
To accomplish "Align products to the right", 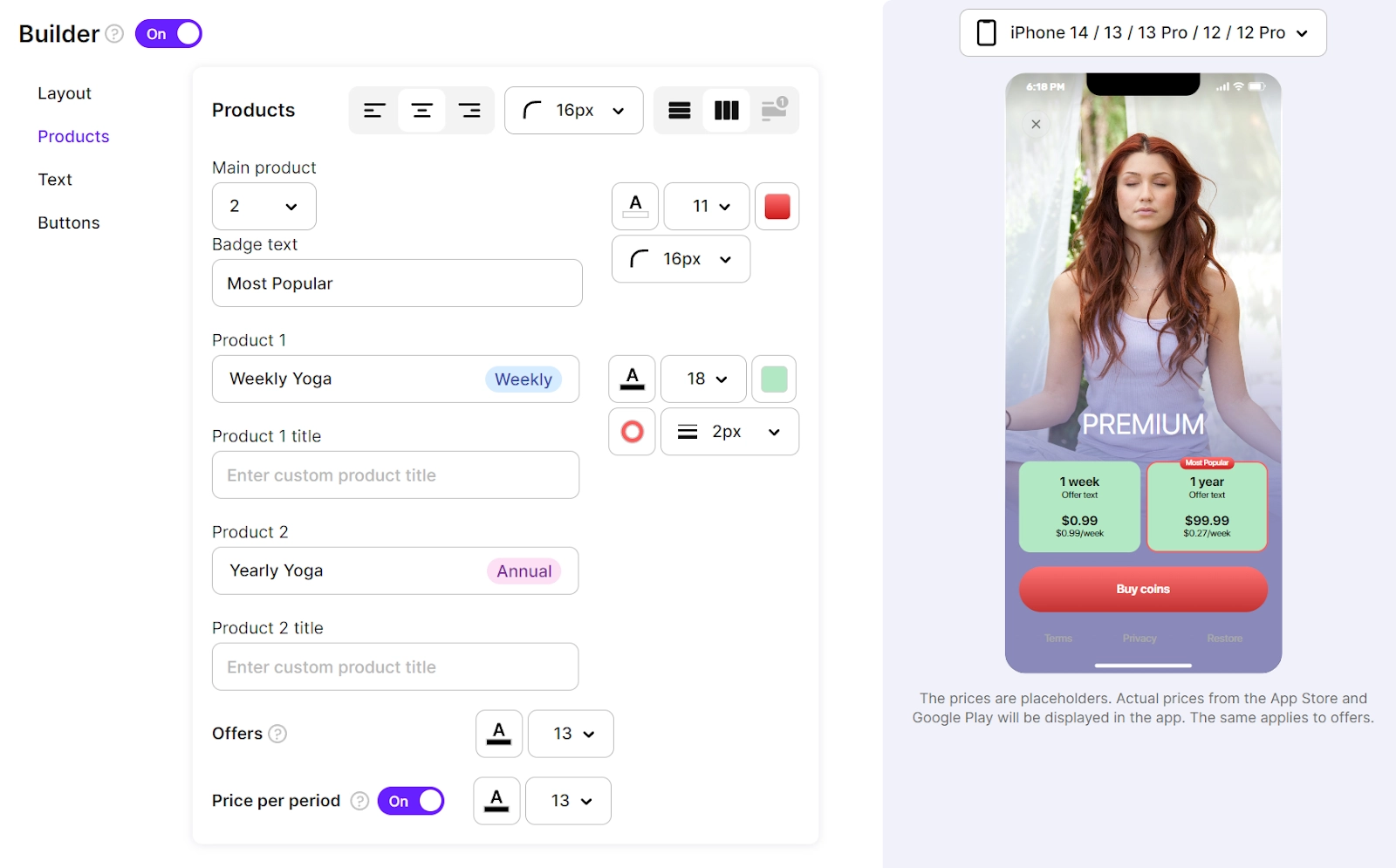I will point(469,110).
